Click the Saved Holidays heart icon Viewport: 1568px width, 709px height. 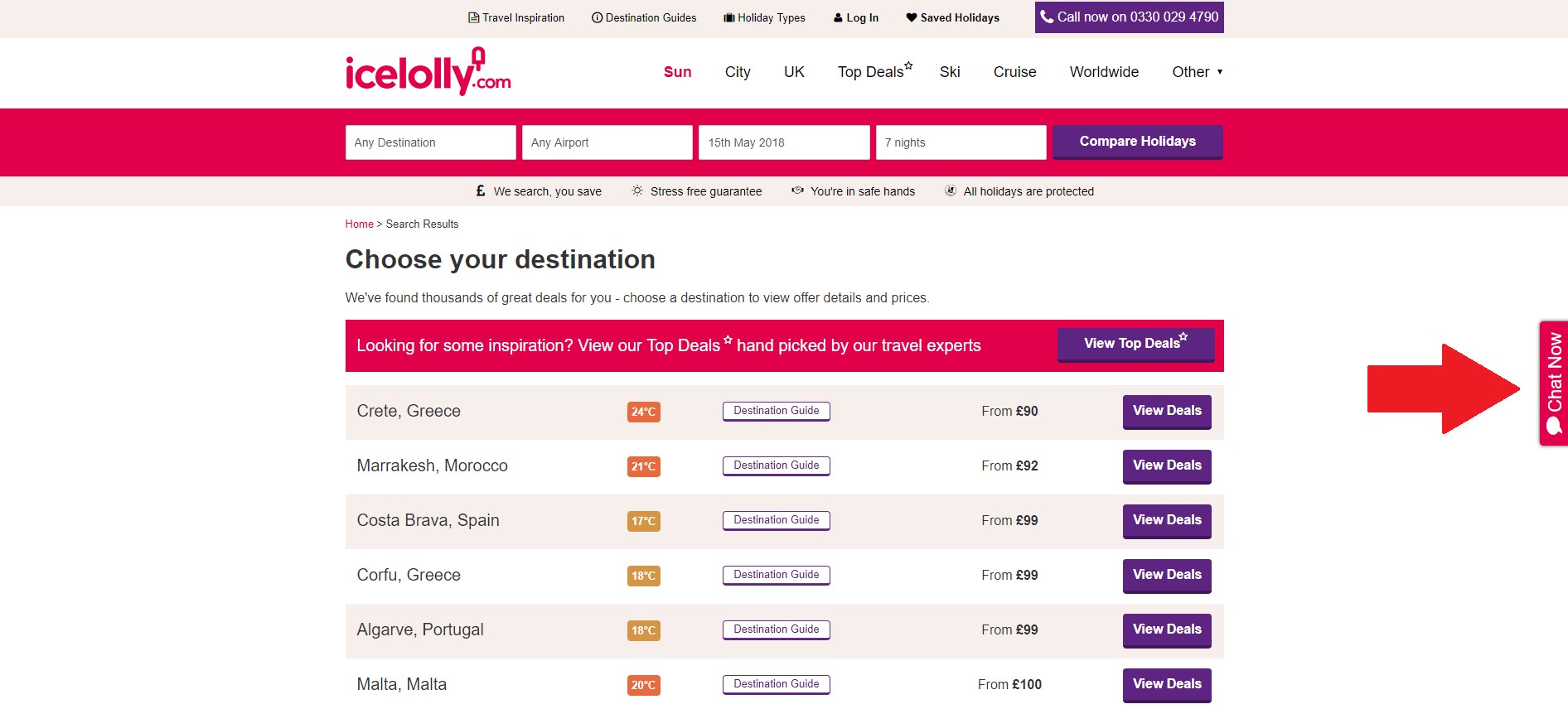pos(912,17)
